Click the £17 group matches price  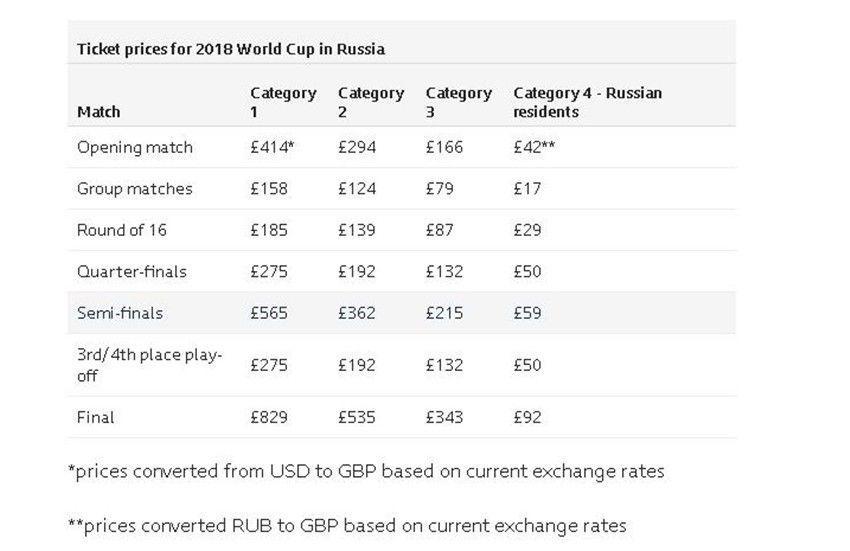pyautogui.click(x=527, y=189)
